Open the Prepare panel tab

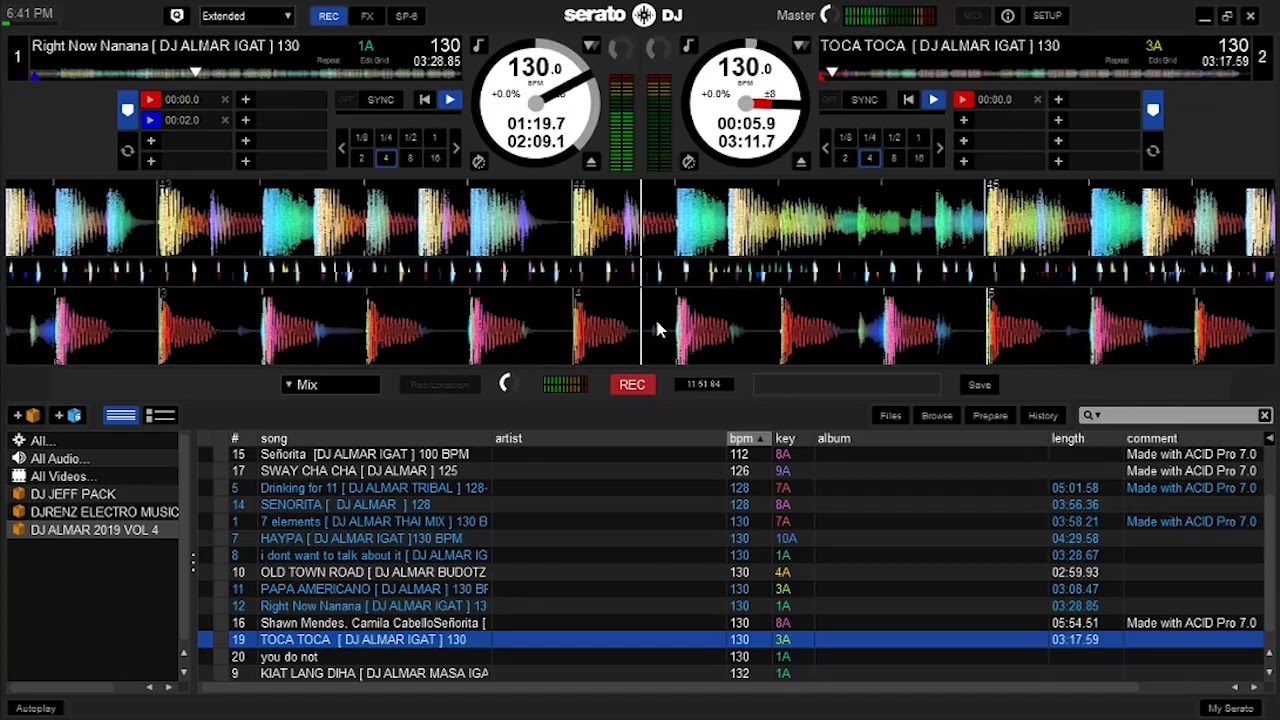click(990, 416)
